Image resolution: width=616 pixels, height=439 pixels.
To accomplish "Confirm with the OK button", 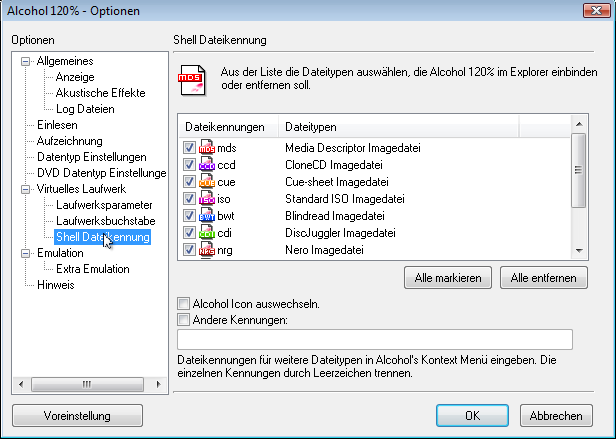I will [x=472, y=416].
